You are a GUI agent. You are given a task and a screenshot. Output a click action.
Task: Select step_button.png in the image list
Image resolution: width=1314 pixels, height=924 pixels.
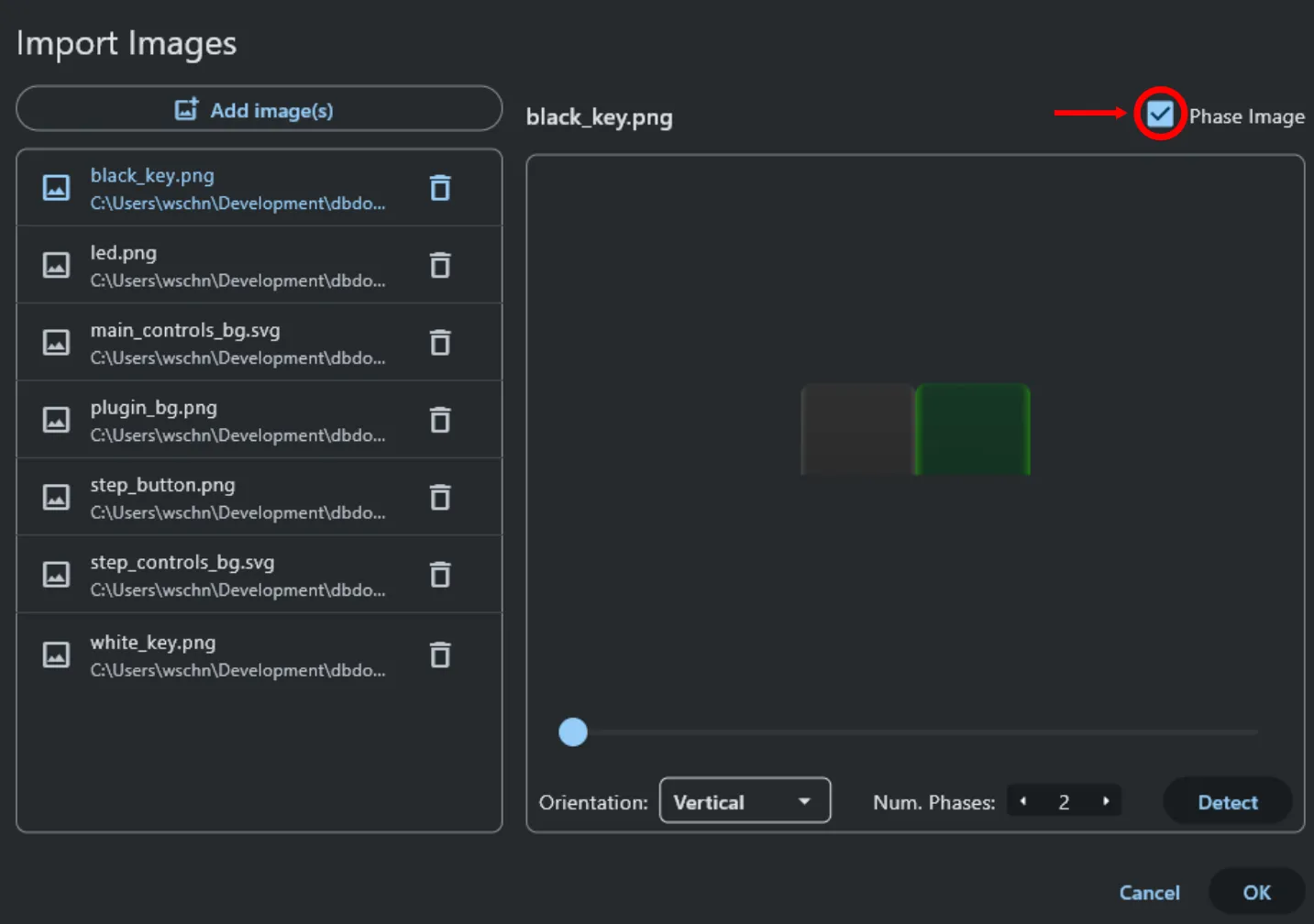(259, 497)
